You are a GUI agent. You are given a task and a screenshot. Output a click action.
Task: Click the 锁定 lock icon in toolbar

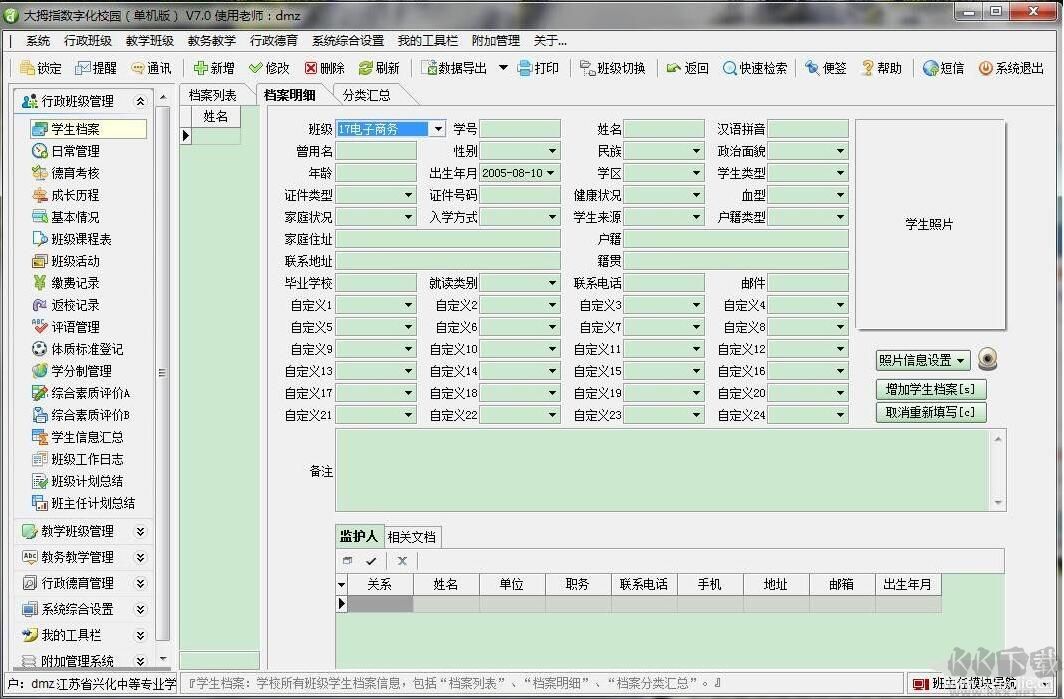(27, 68)
